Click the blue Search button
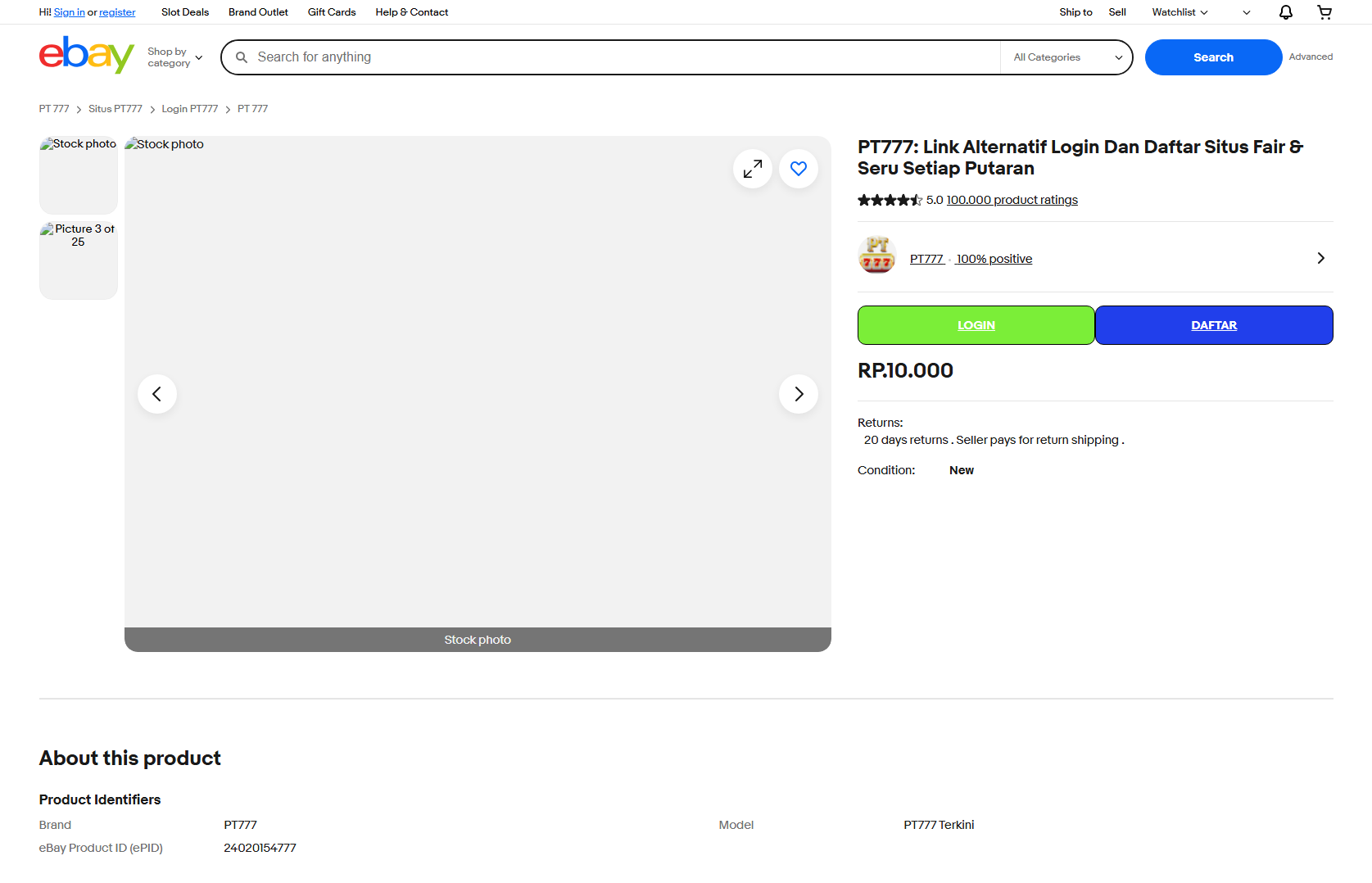Viewport: 1372px width, 883px height. click(x=1213, y=57)
